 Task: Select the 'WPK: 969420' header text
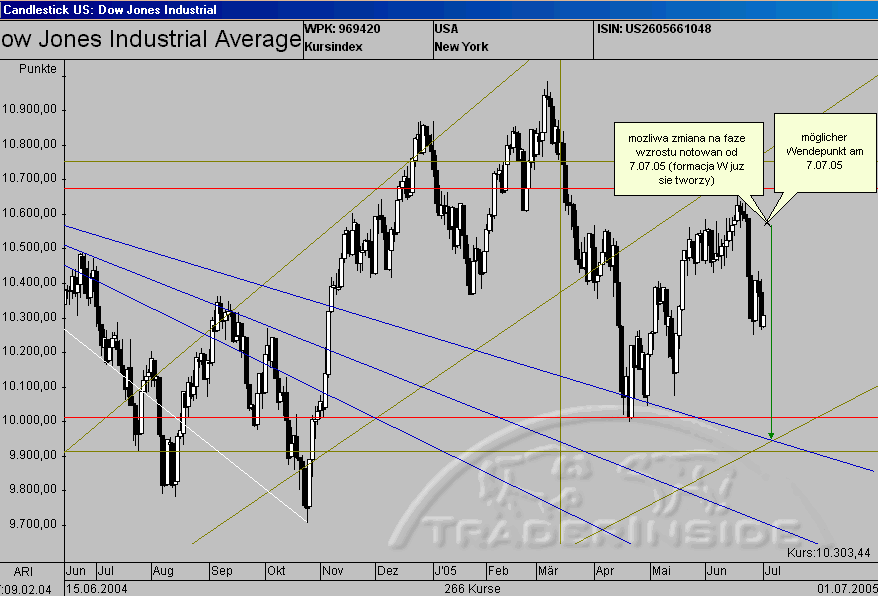point(342,29)
